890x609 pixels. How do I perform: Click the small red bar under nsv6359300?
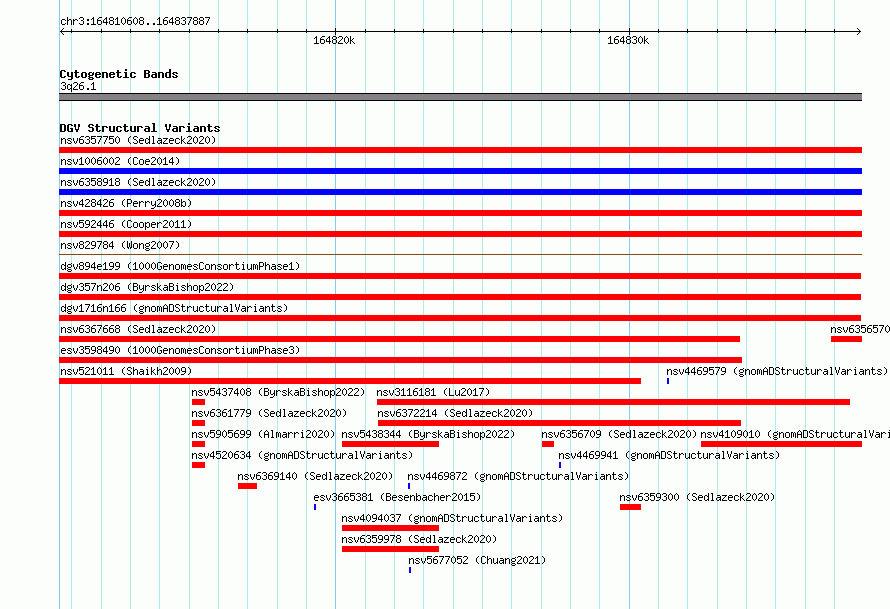tap(631, 507)
